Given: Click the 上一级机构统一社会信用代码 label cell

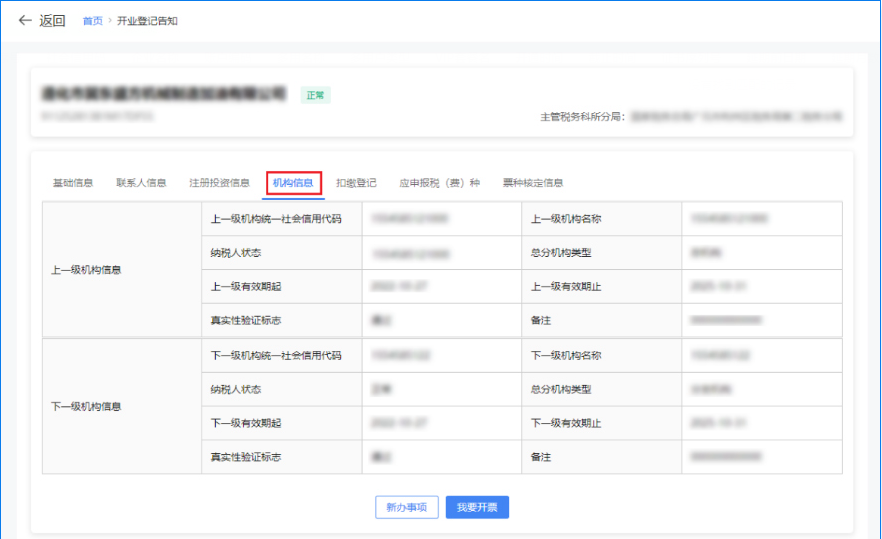Looking at the screenshot, I should tap(276, 219).
